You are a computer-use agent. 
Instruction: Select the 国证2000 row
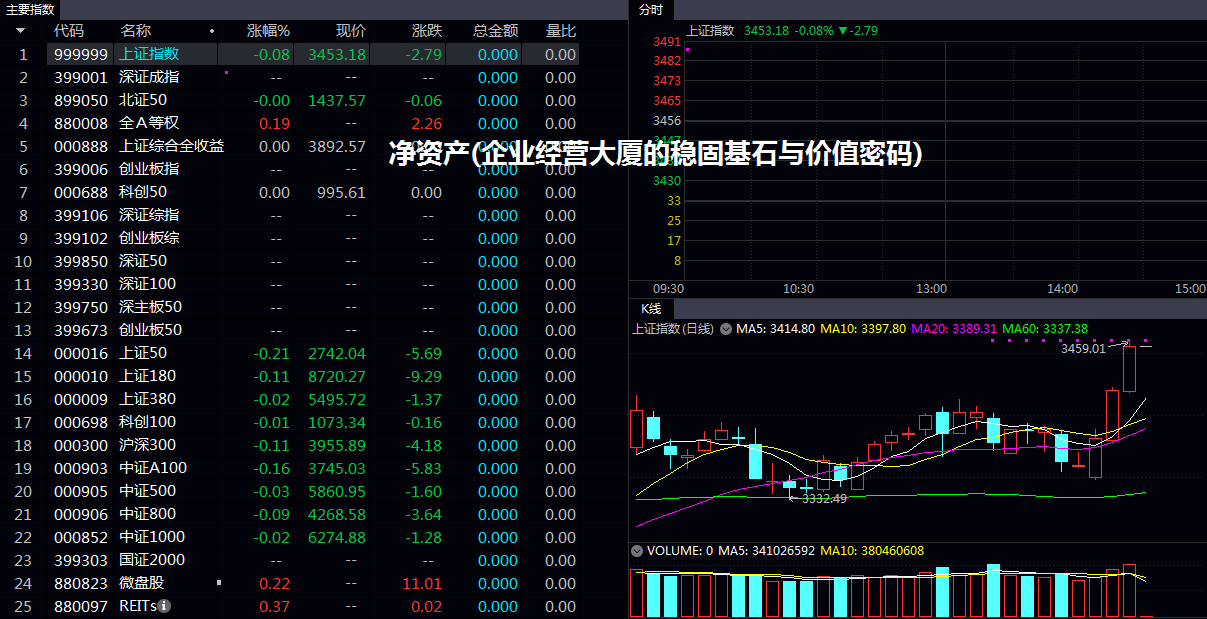[x=290, y=560]
